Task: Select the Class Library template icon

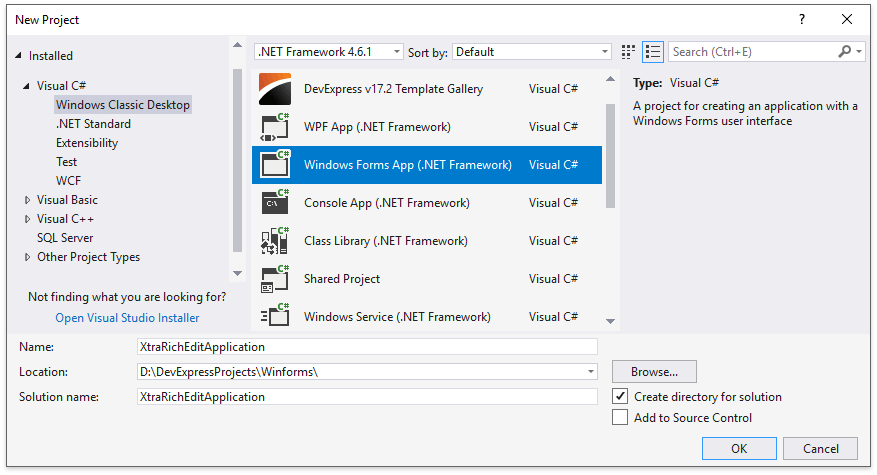Action: click(275, 241)
